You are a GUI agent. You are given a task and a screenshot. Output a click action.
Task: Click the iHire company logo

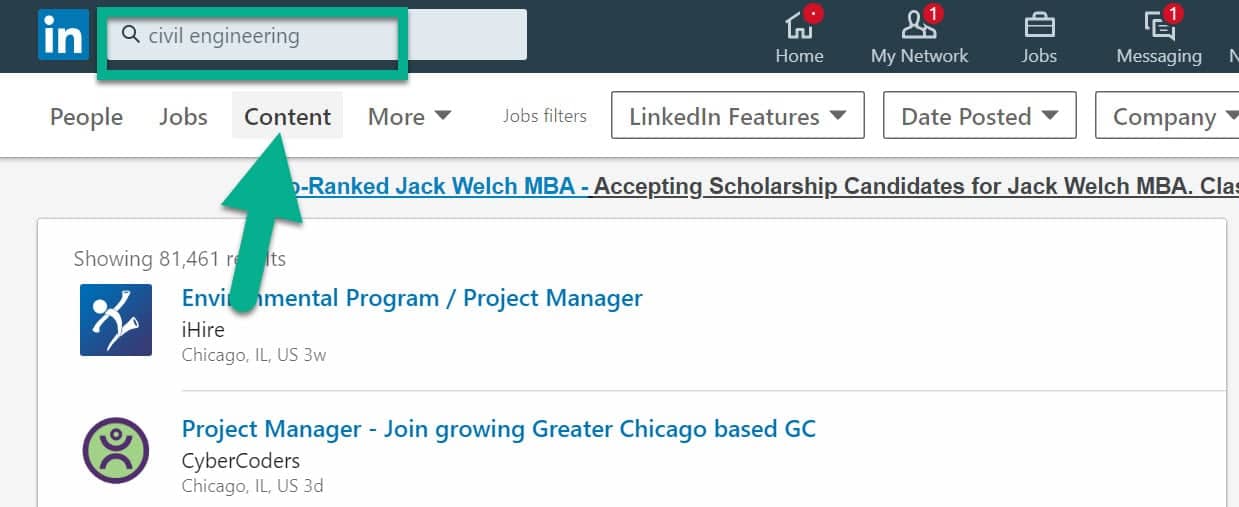click(116, 320)
